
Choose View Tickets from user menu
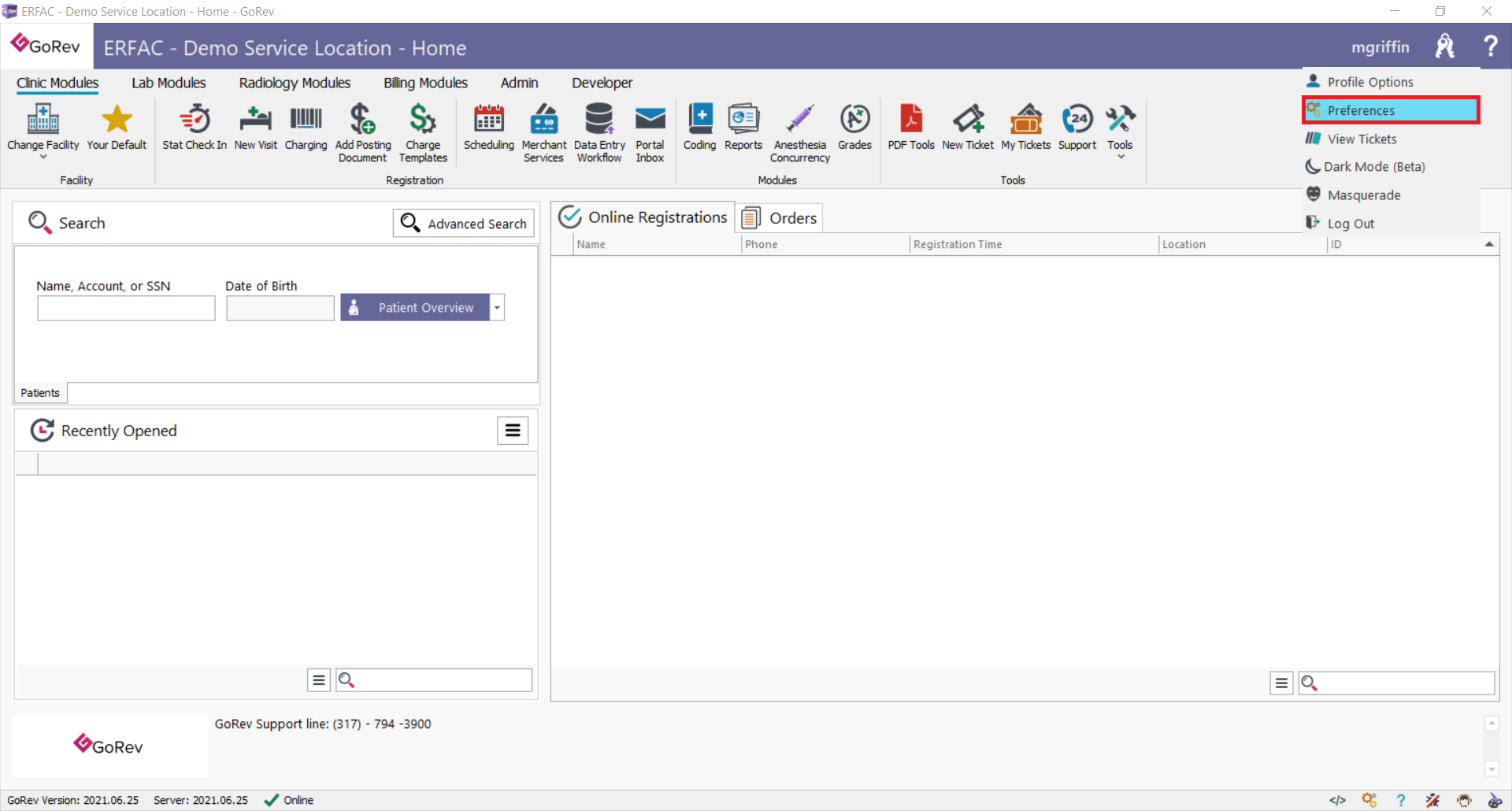(1391, 139)
